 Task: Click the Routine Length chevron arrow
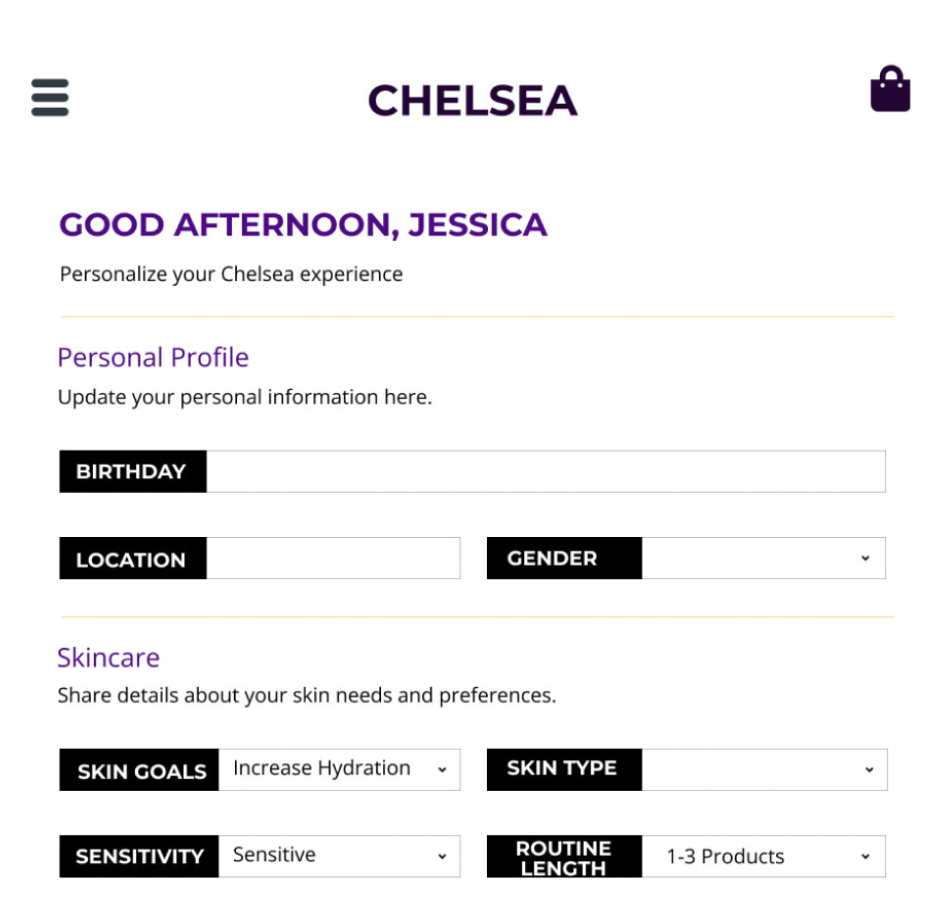pyautogui.click(x=865, y=856)
